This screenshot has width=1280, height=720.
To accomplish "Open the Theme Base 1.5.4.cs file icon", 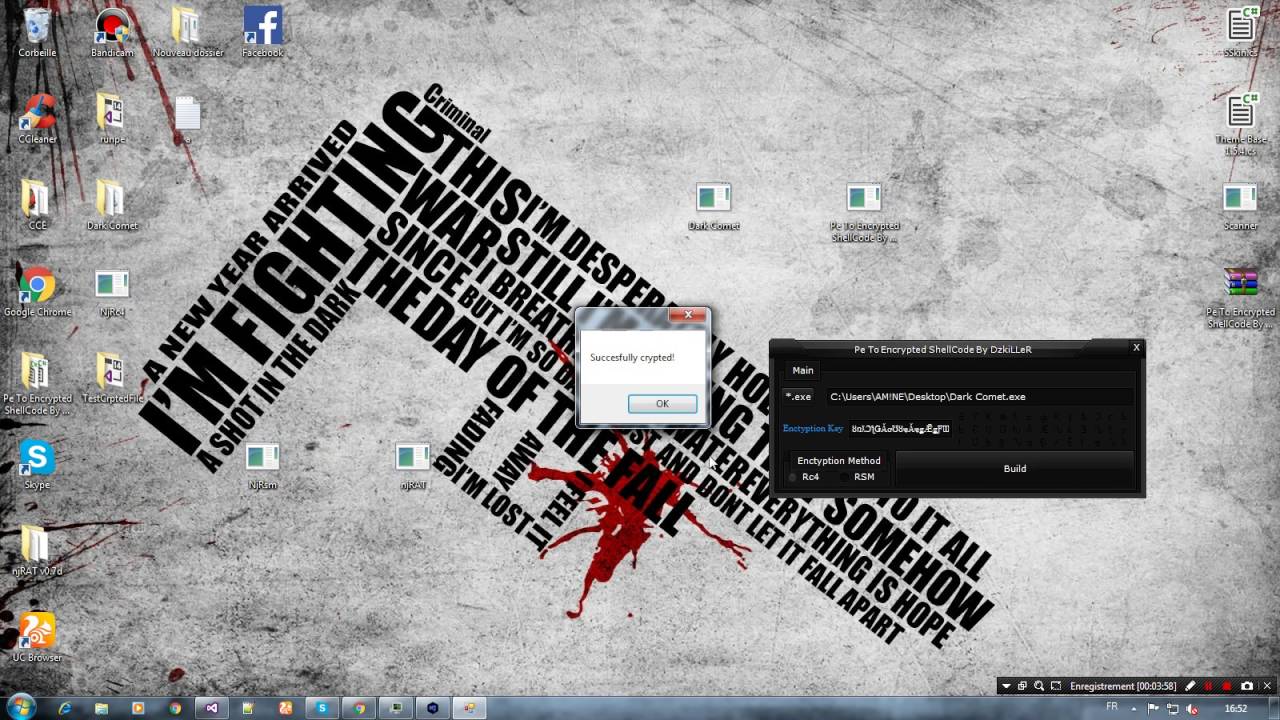I will (1241, 125).
